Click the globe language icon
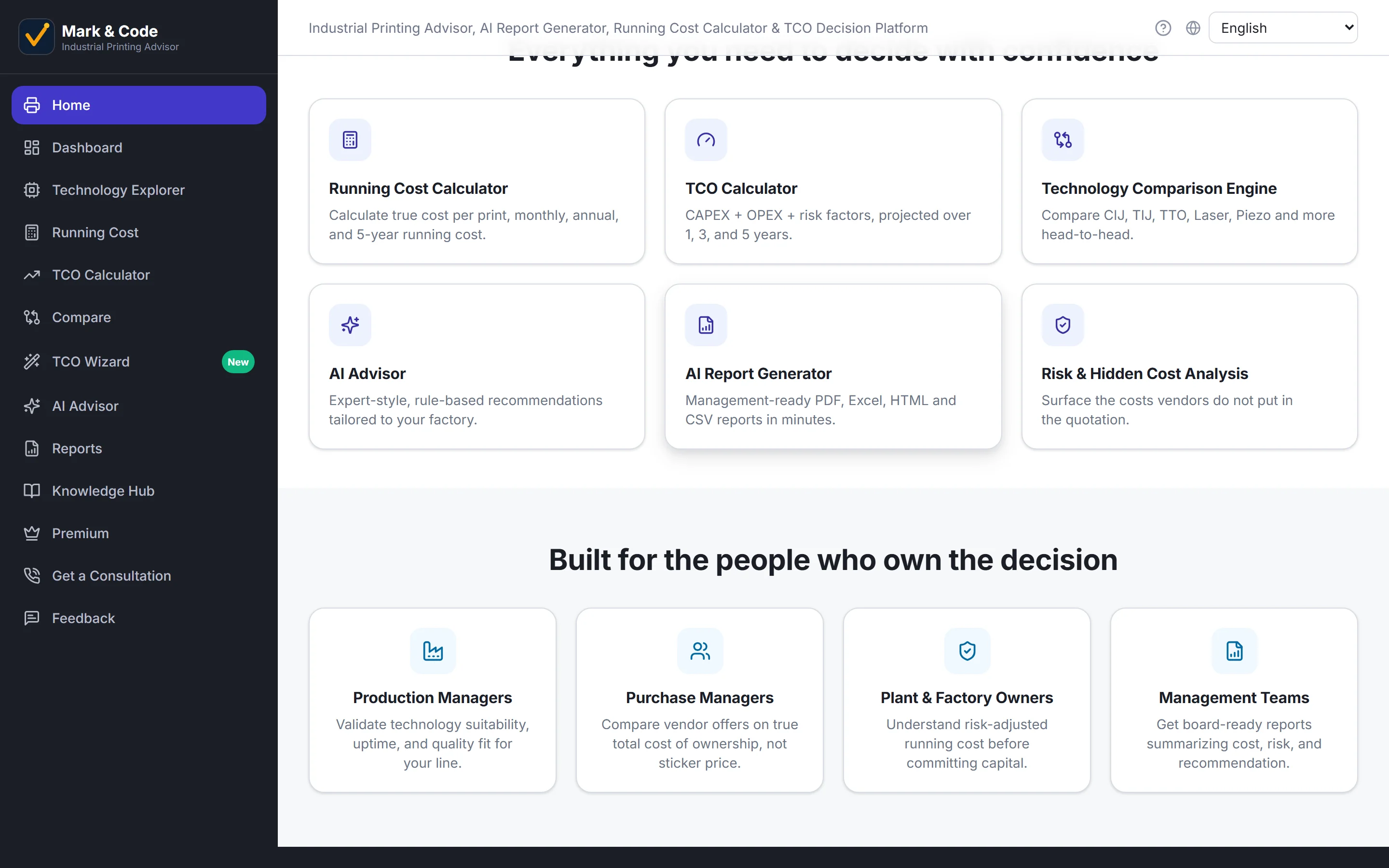The width and height of the screenshot is (1389, 868). (x=1193, y=28)
